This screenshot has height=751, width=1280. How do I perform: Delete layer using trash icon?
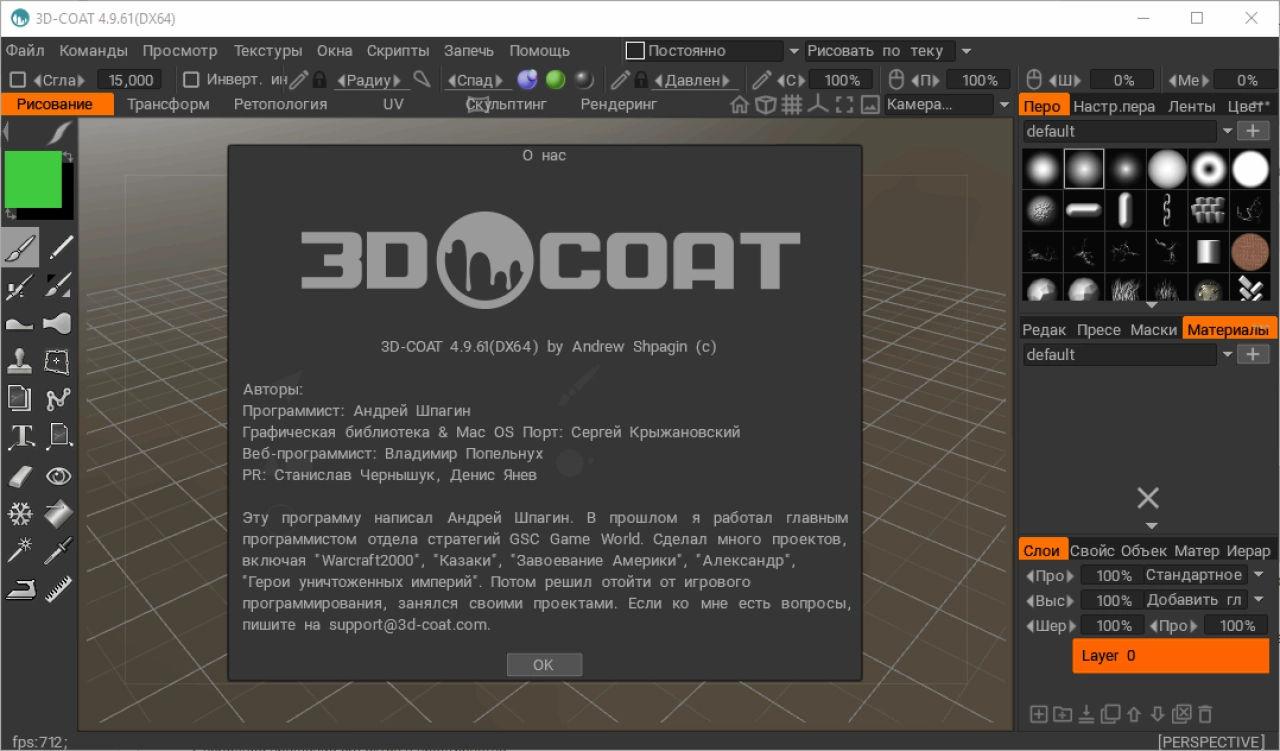1205,714
